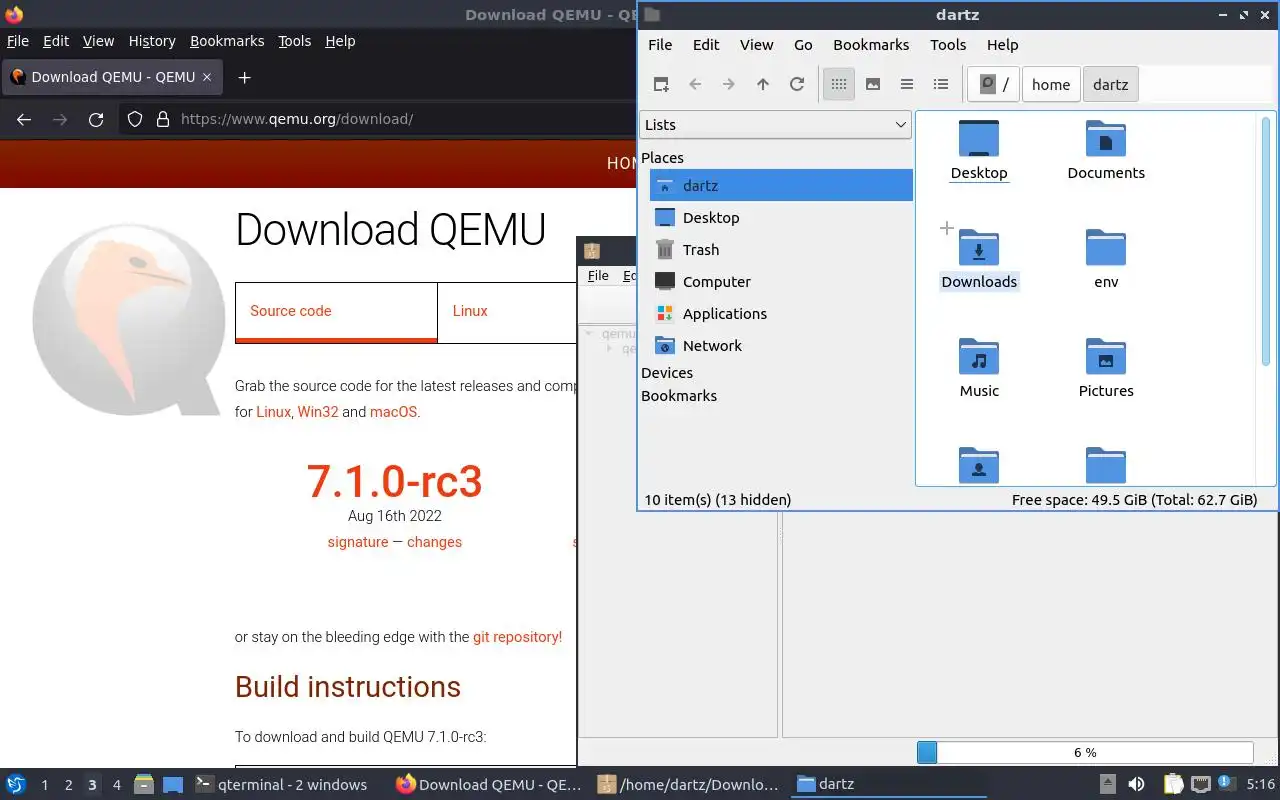The image size is (1280, 800).
Task: Switch to detailed list view
Action: pyautogui.click(x=941, y=84)
